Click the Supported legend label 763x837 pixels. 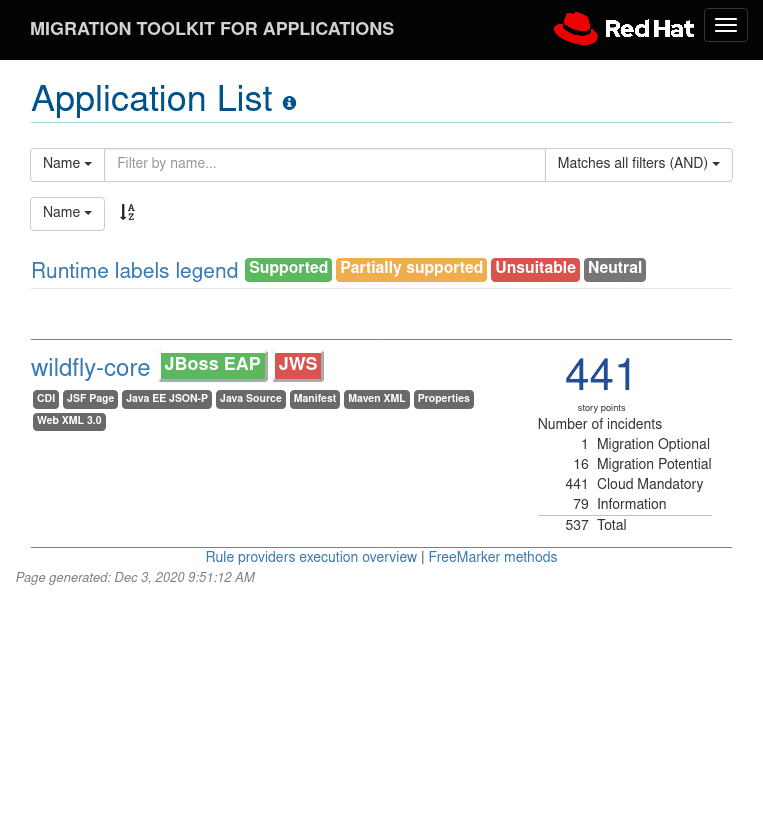288,270
